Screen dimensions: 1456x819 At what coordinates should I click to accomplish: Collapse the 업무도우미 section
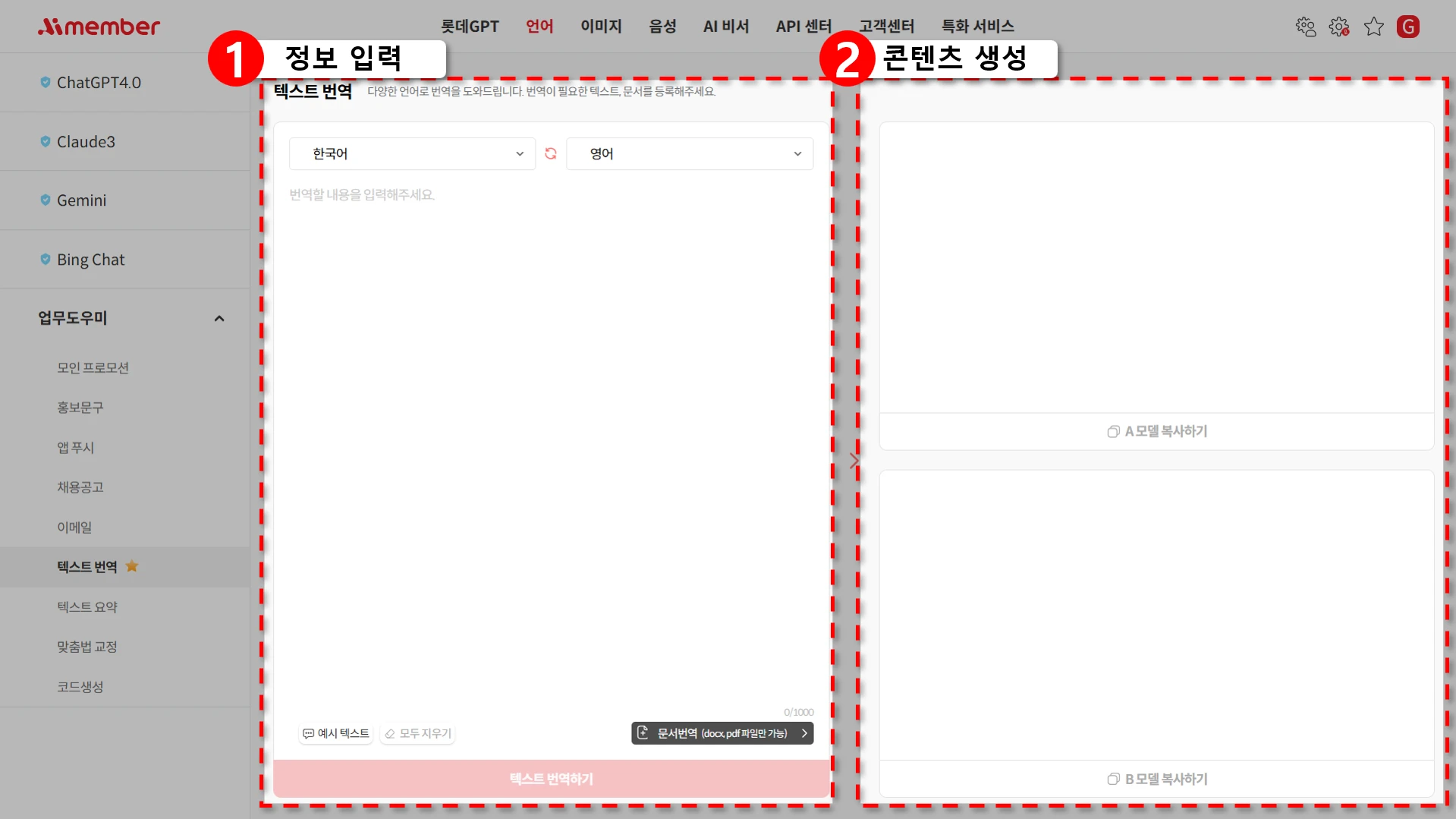point(219,318)
